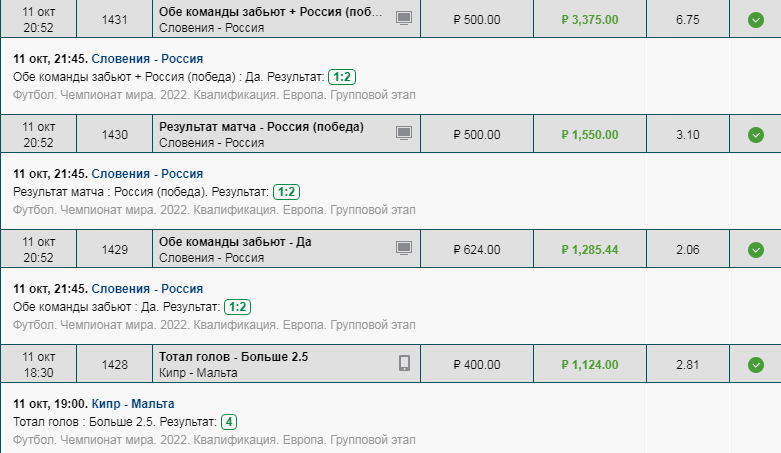
Task: Click green checkmark status for bet 1430
Action: (x=756, y=135)
